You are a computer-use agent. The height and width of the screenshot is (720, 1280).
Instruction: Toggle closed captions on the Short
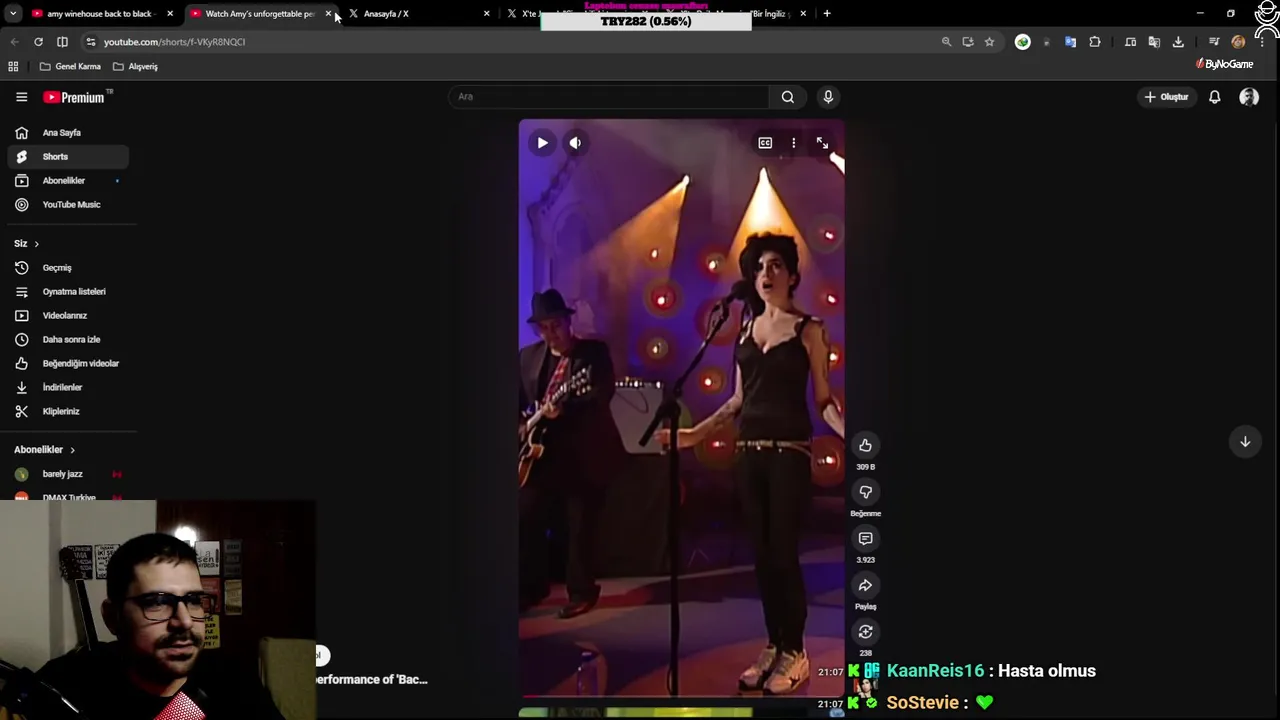(x=765, y=143)
